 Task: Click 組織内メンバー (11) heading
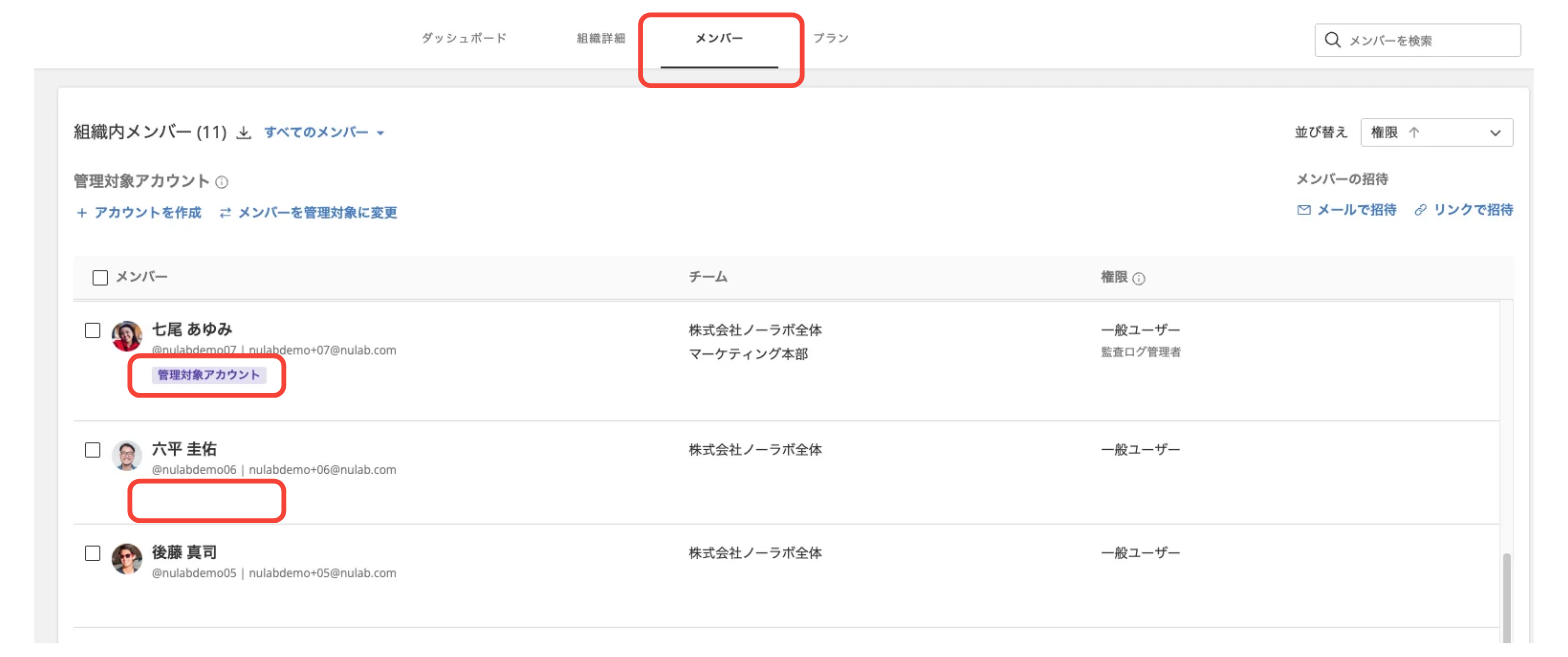(151, 132)
